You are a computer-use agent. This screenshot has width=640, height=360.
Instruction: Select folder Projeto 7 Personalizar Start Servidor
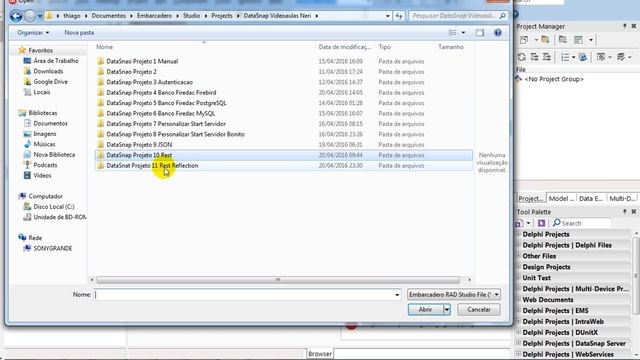(166, 124)
